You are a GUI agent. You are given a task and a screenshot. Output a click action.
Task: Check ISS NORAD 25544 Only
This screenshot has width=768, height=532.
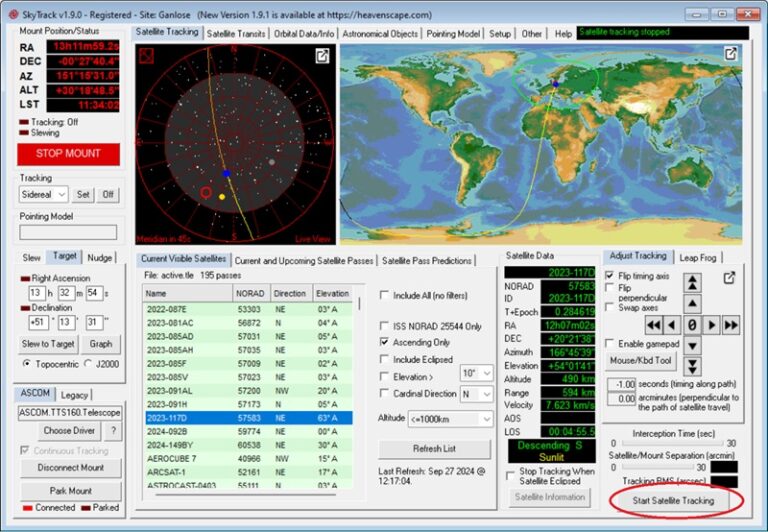click(x=384, y=326)
